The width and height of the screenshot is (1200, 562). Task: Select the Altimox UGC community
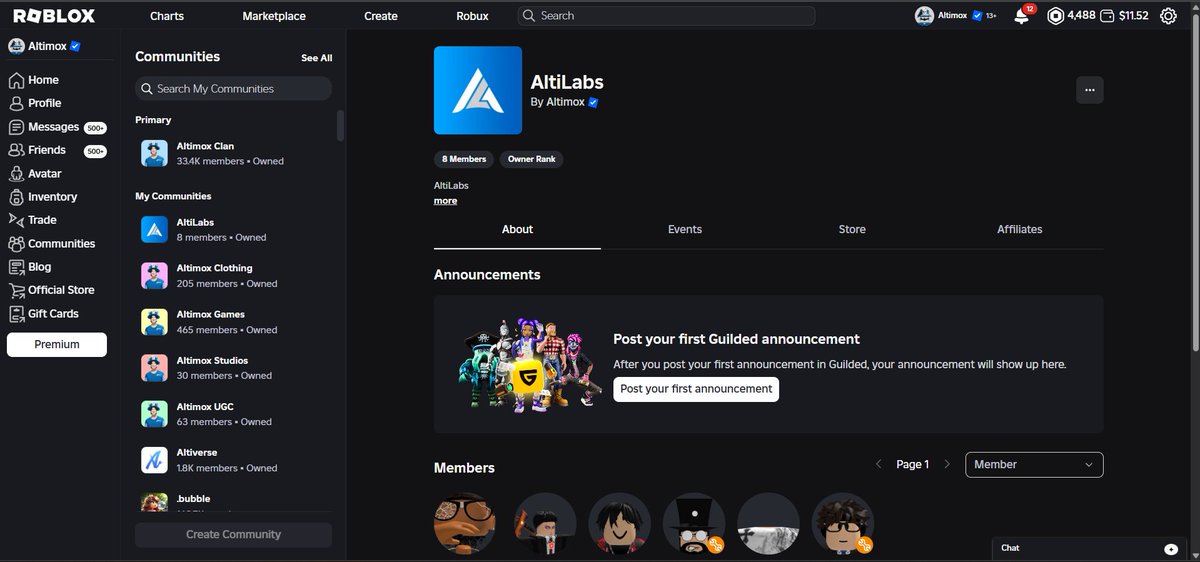pyautogui.click(x=233, y=413)
